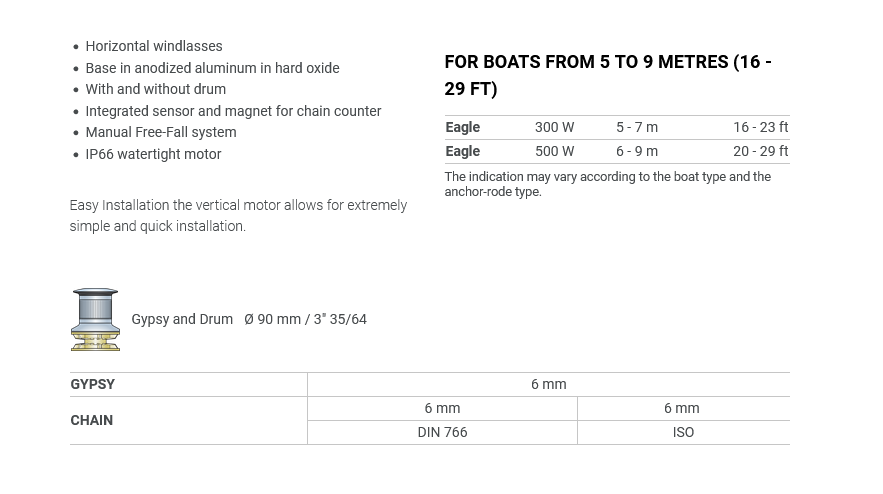This screenshot has width=883, height=494.
Task: Click the 300 W power value
Action: pos(554,127)
